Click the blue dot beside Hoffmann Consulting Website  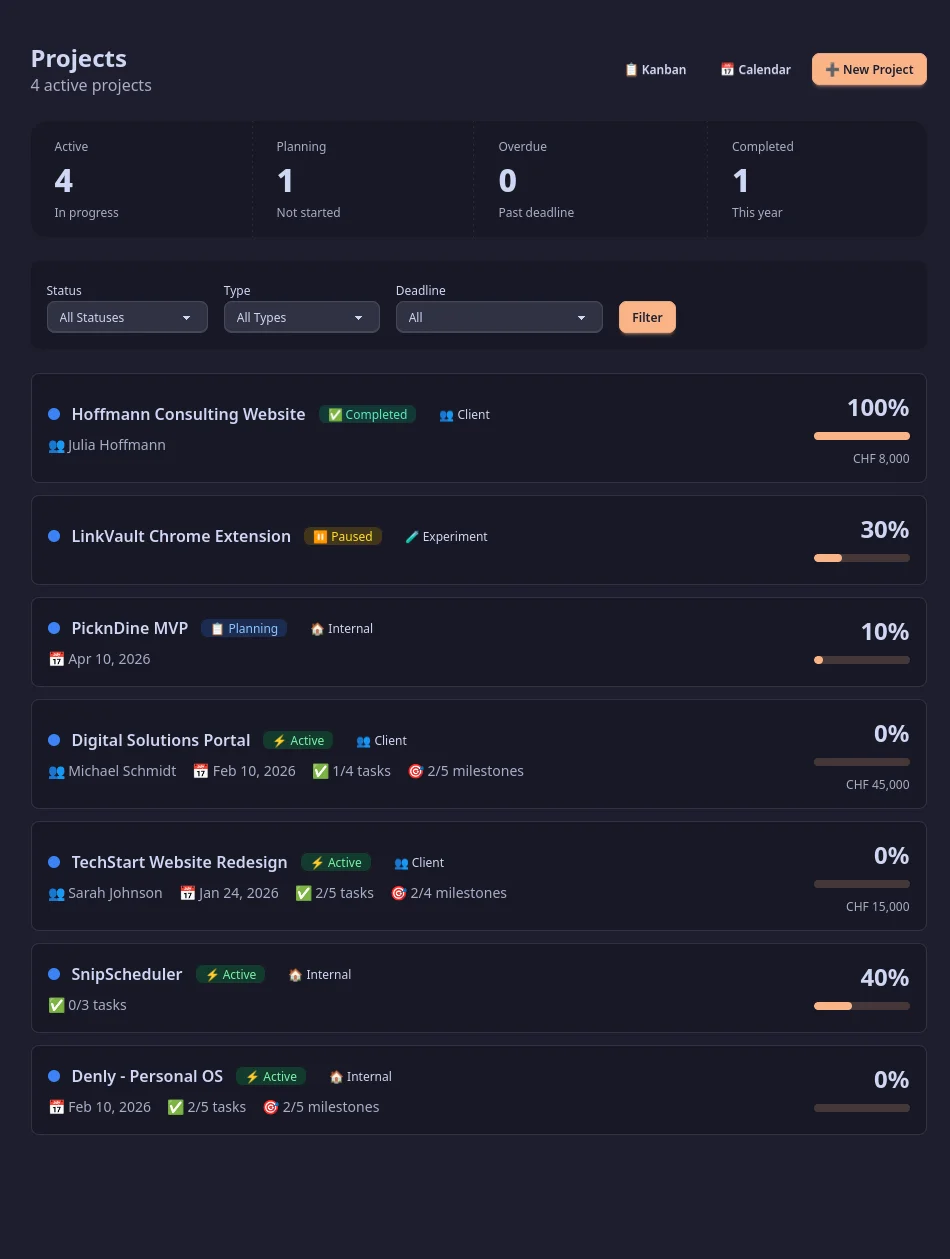[54, 414]
